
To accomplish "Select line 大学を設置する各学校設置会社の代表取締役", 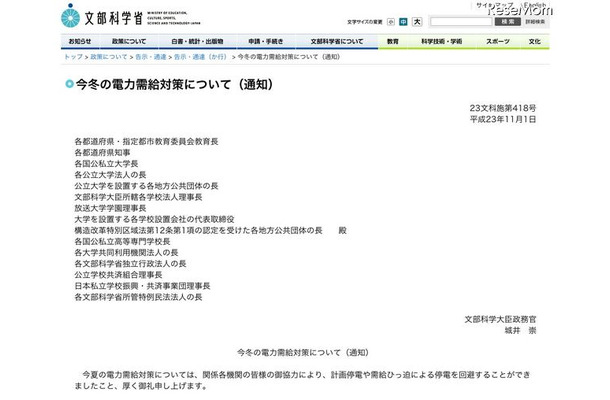I will point(154,219).
